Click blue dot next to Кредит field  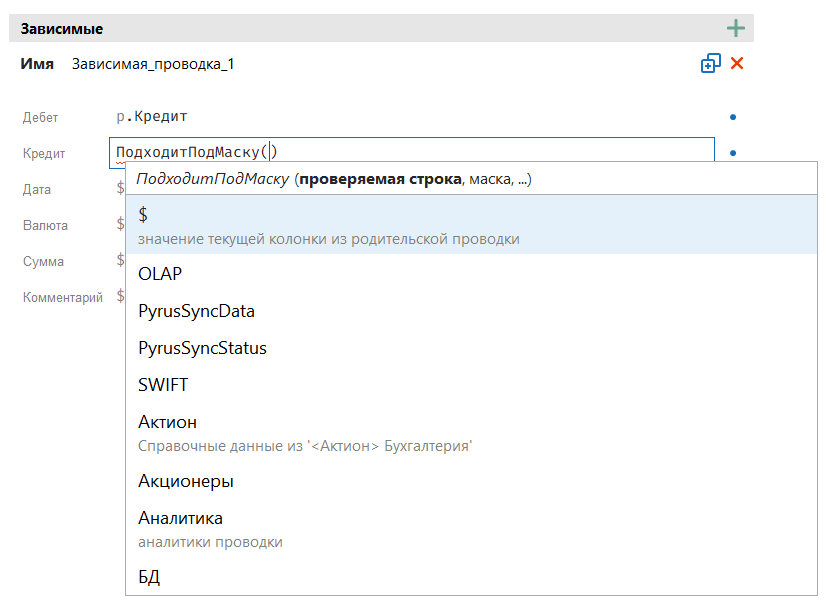(x=733, y=153)
